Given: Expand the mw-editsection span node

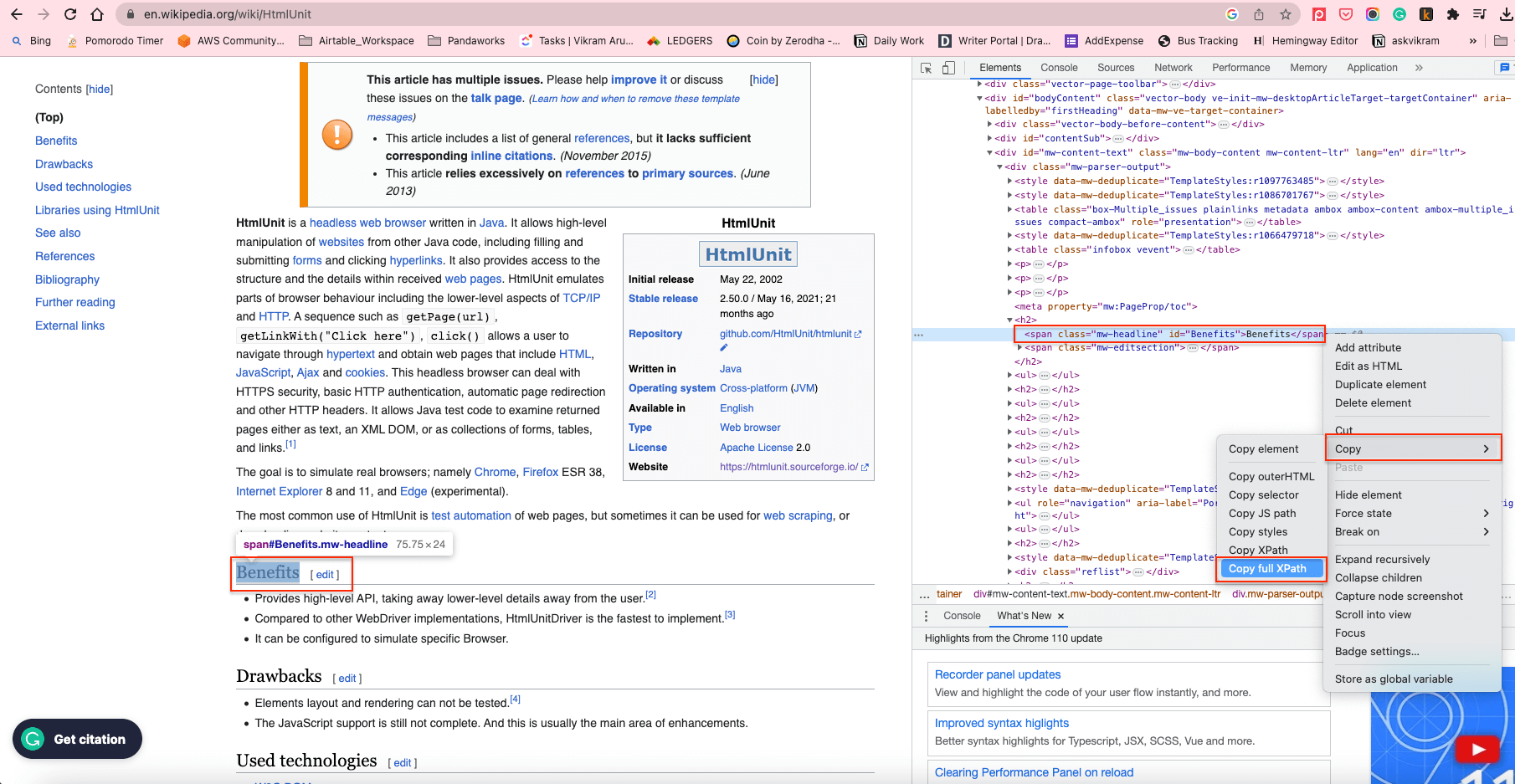Looking at the screenshot, I should point(1019,347).
